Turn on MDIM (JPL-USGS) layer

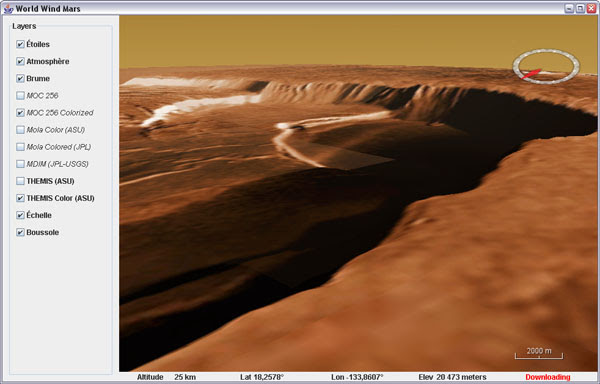coord(20,164)
